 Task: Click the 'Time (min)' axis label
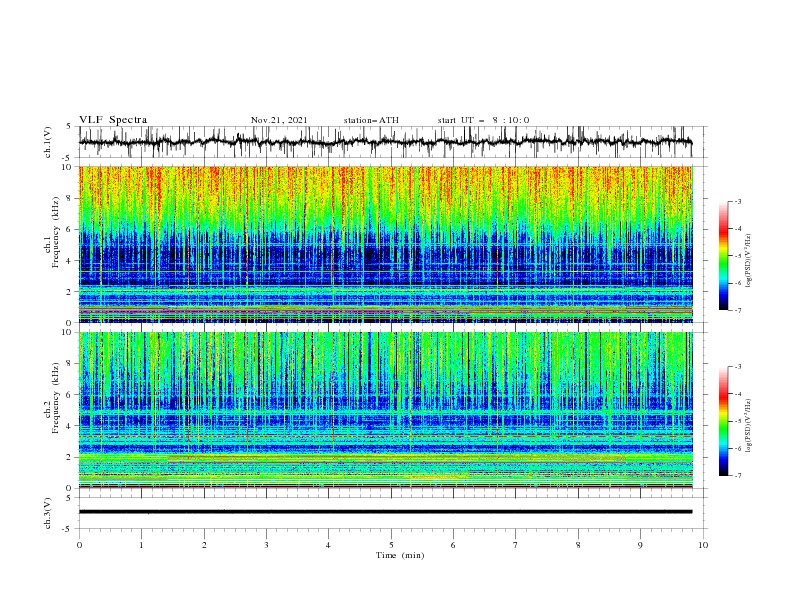(400, 555)
